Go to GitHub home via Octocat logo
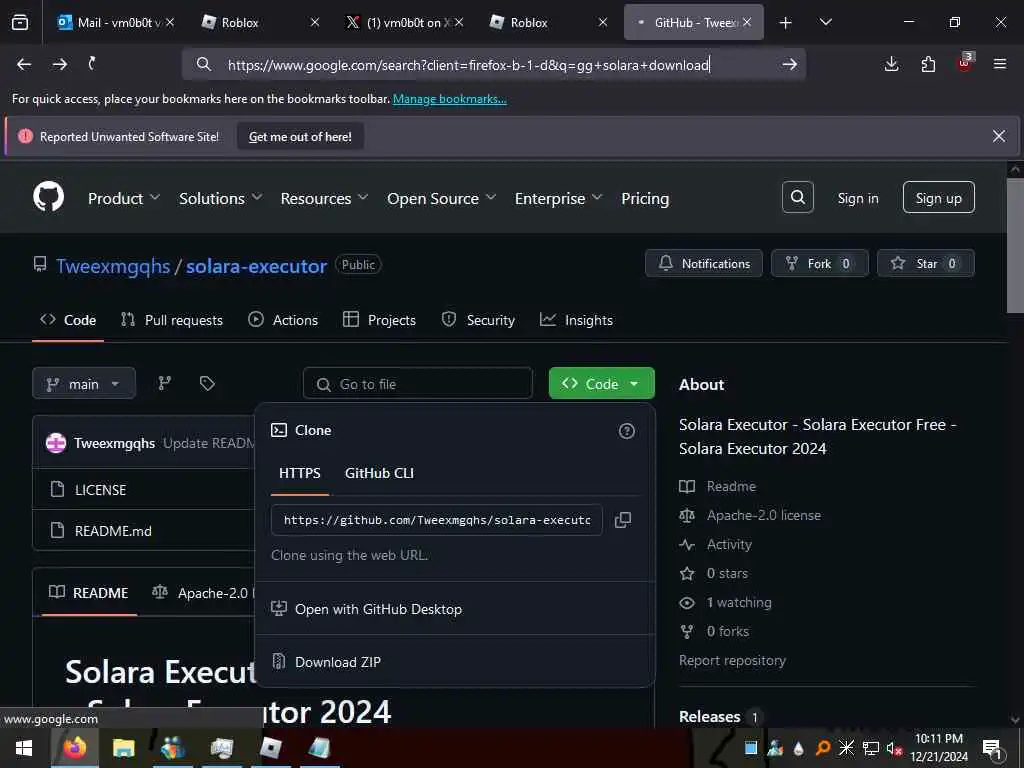This screenshot has width=1024, height=768. click(x=48, y=197)
